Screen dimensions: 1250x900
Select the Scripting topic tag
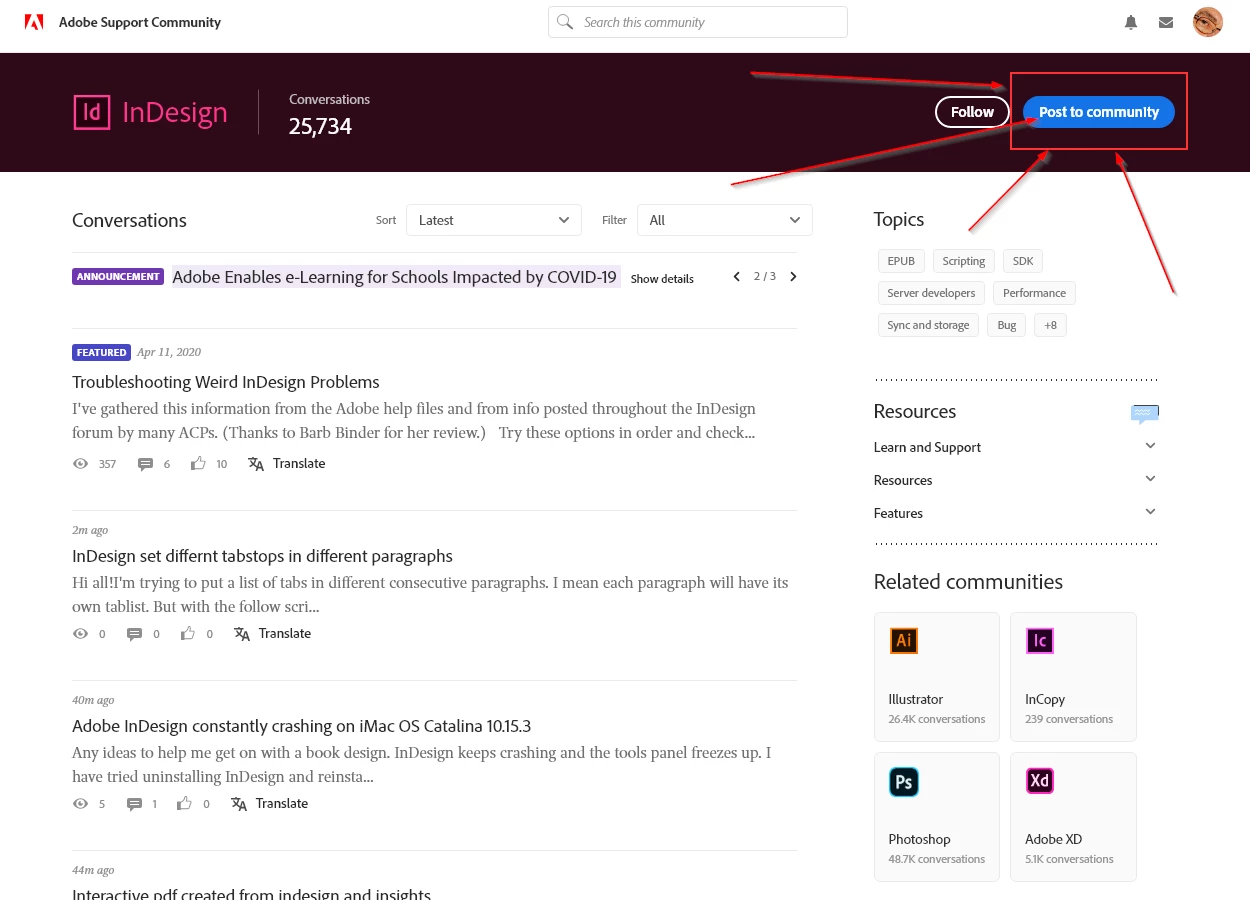[964, 261]
